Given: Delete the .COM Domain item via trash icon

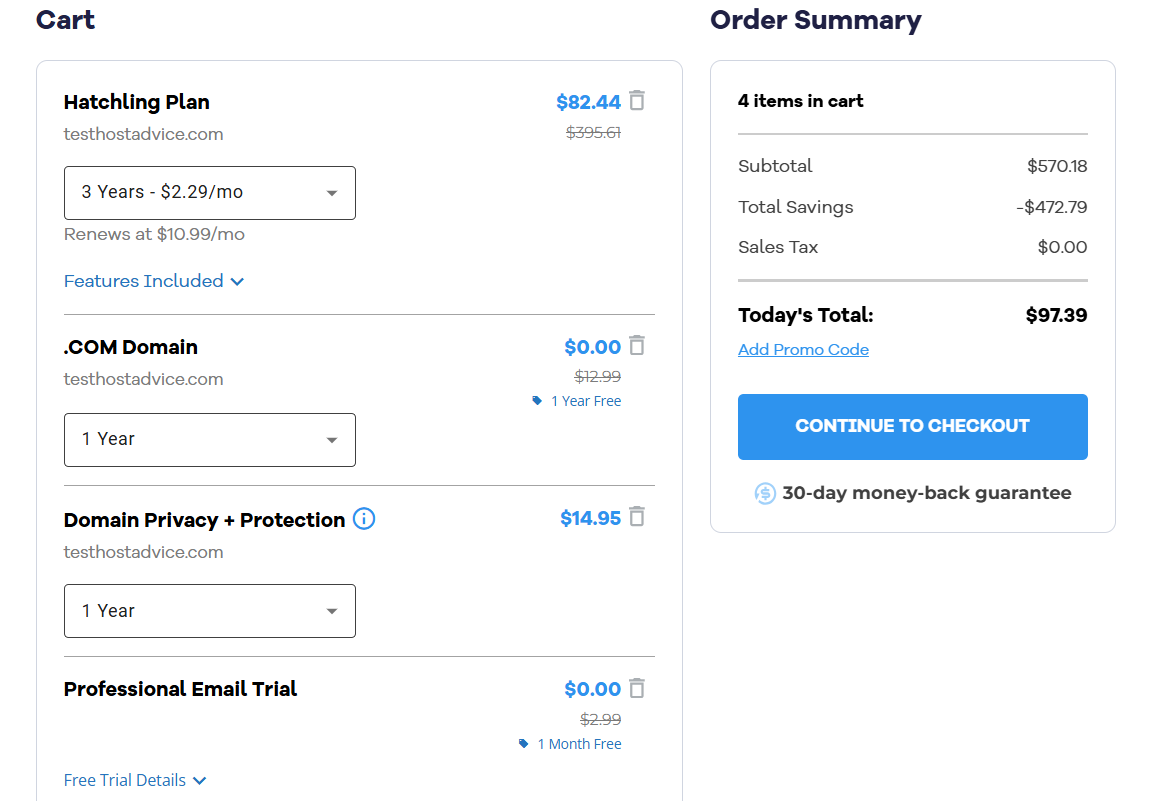Looking at the screenshot, I should [x=638, y=345].
